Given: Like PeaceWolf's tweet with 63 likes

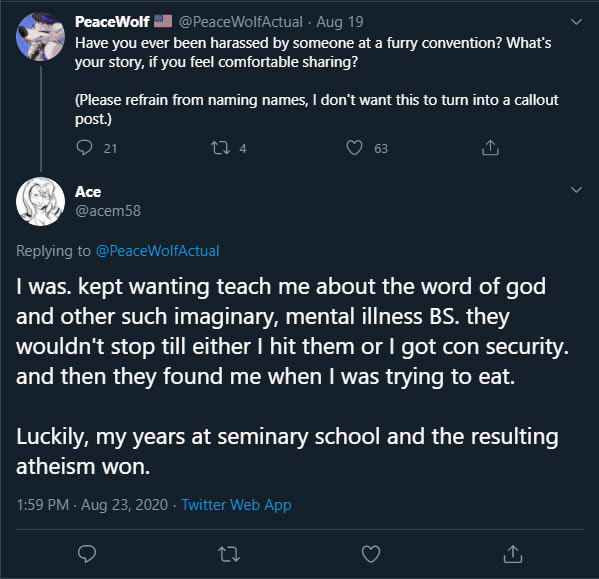Looking at the screenshot, I should point(354,148).
